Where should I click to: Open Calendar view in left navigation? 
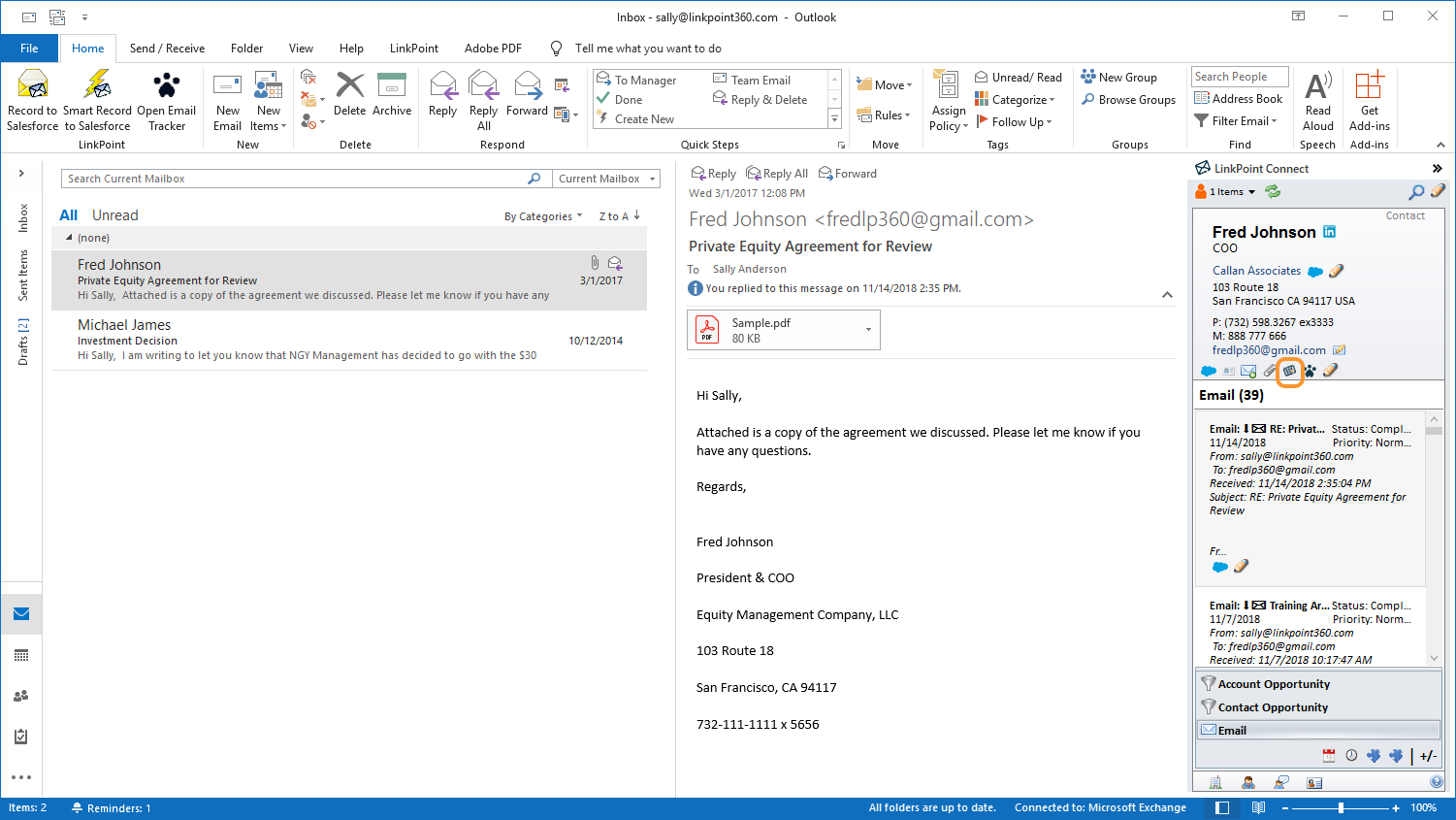pyautogui.click(x=21, y=655)
